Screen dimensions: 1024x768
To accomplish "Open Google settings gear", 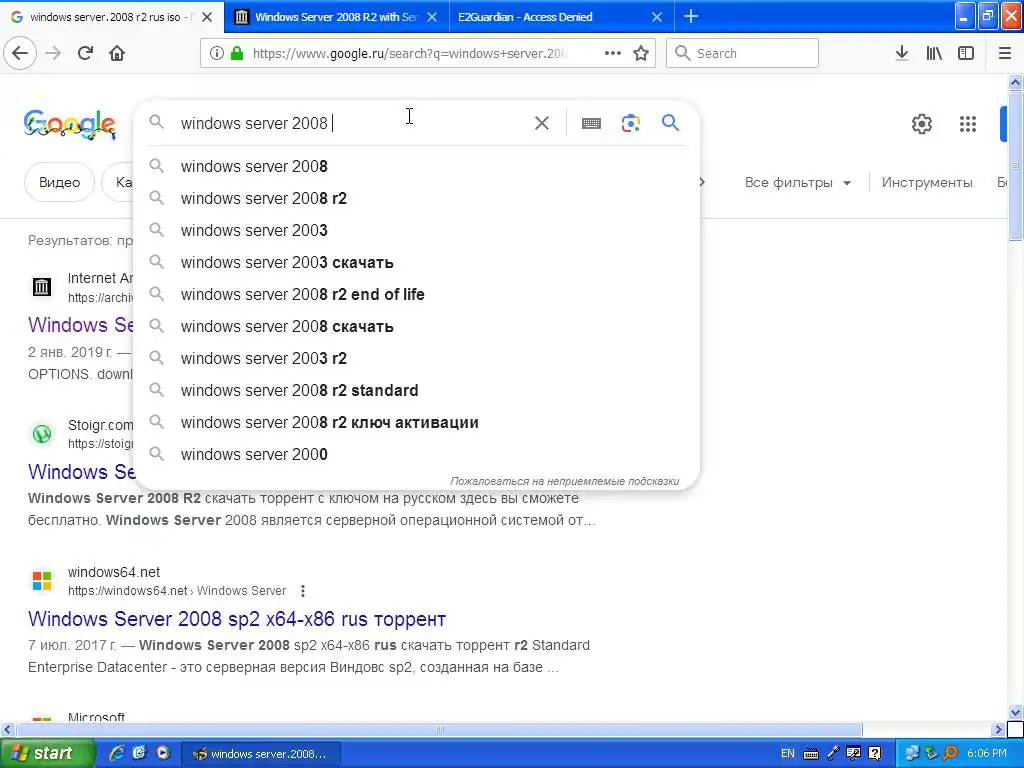I will click(x=921, y=123).
